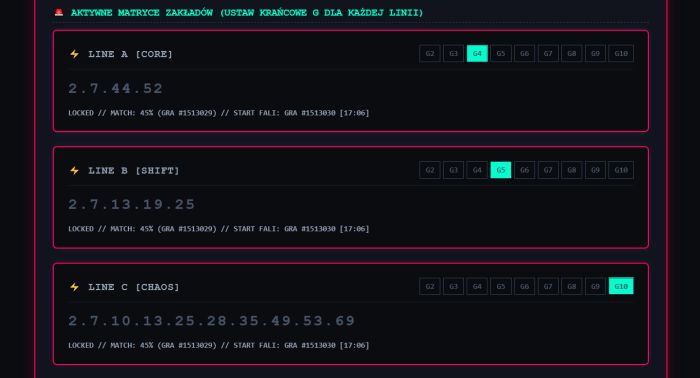Click the 'LINE C [CHAOS]' title

(133, 287)
